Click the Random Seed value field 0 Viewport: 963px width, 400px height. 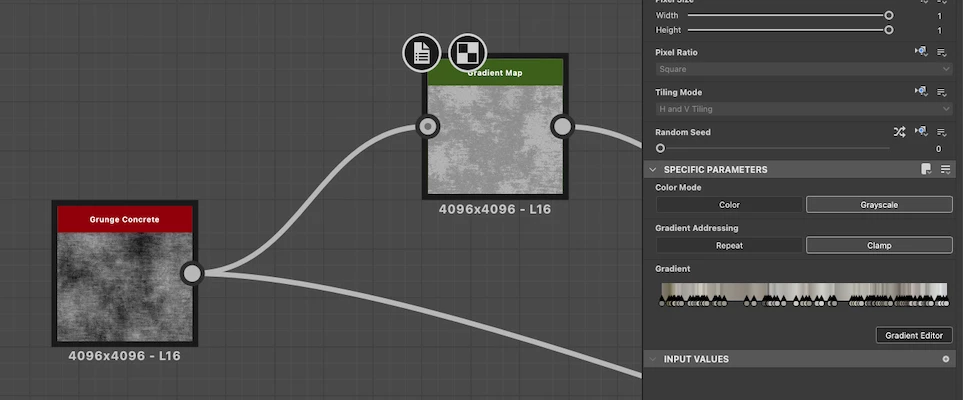938,149
